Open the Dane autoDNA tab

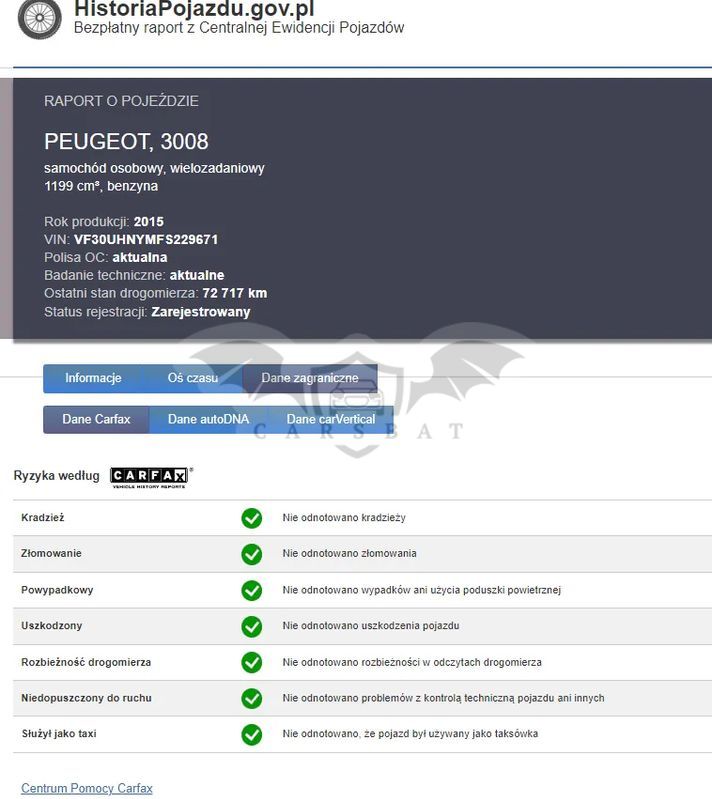click(x=208, y=419)
